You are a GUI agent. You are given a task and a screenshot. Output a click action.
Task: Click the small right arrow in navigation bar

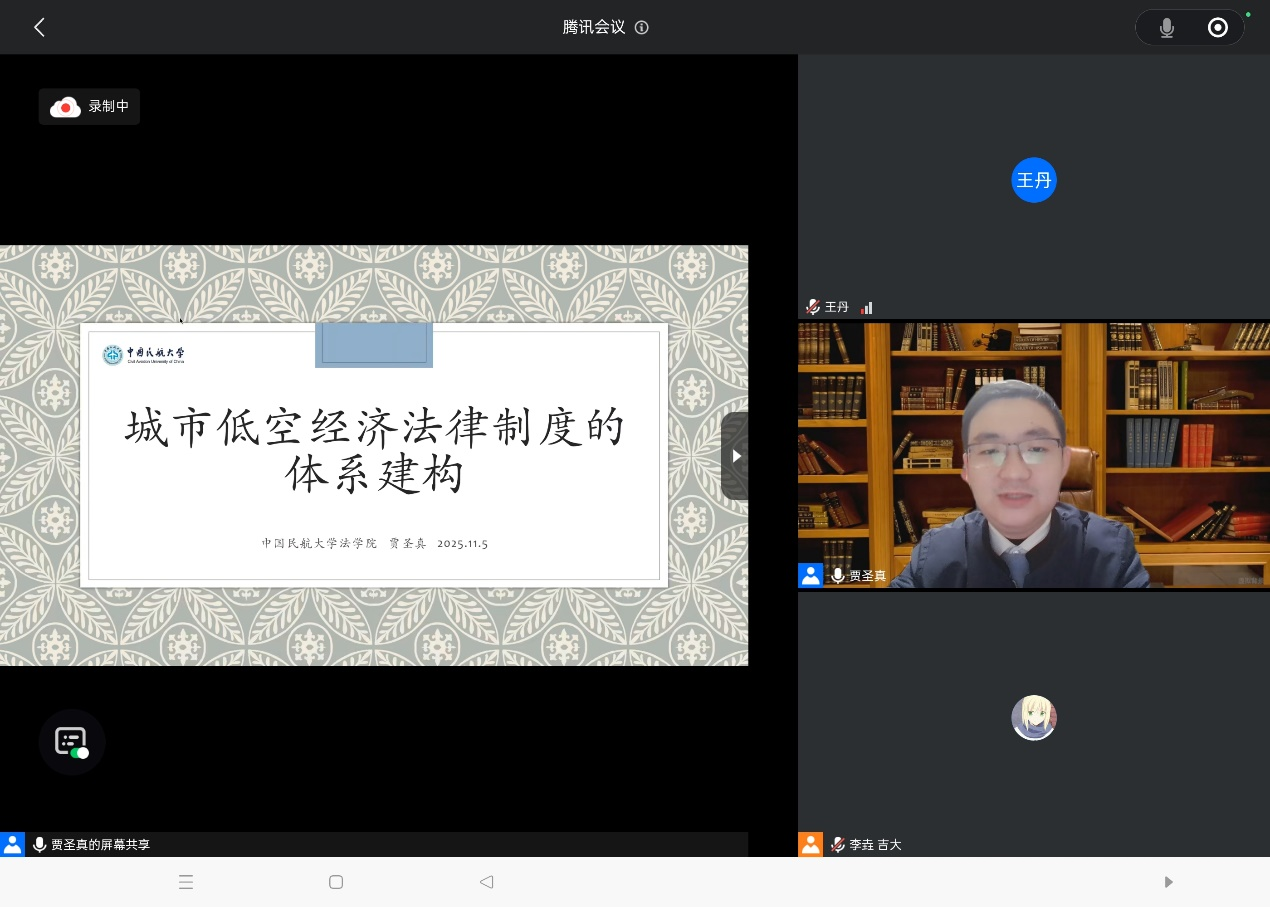coord(1168,882)
